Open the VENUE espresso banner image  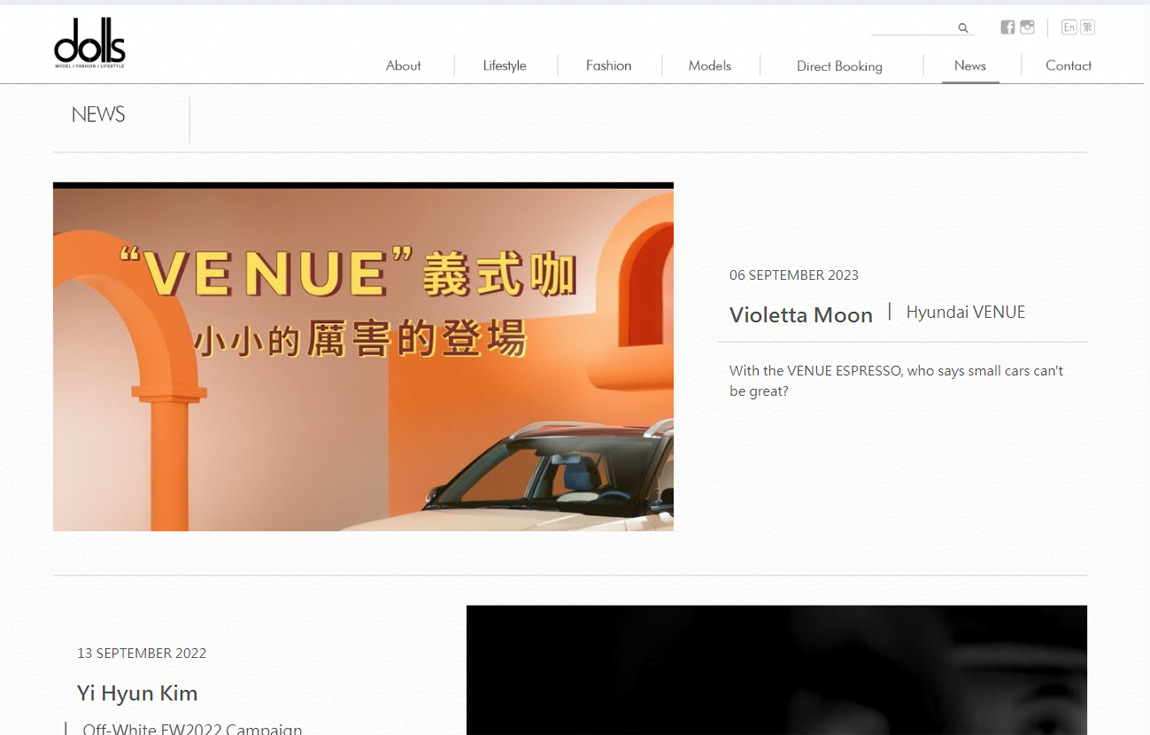pyautogui.click(x=363, y=357)
